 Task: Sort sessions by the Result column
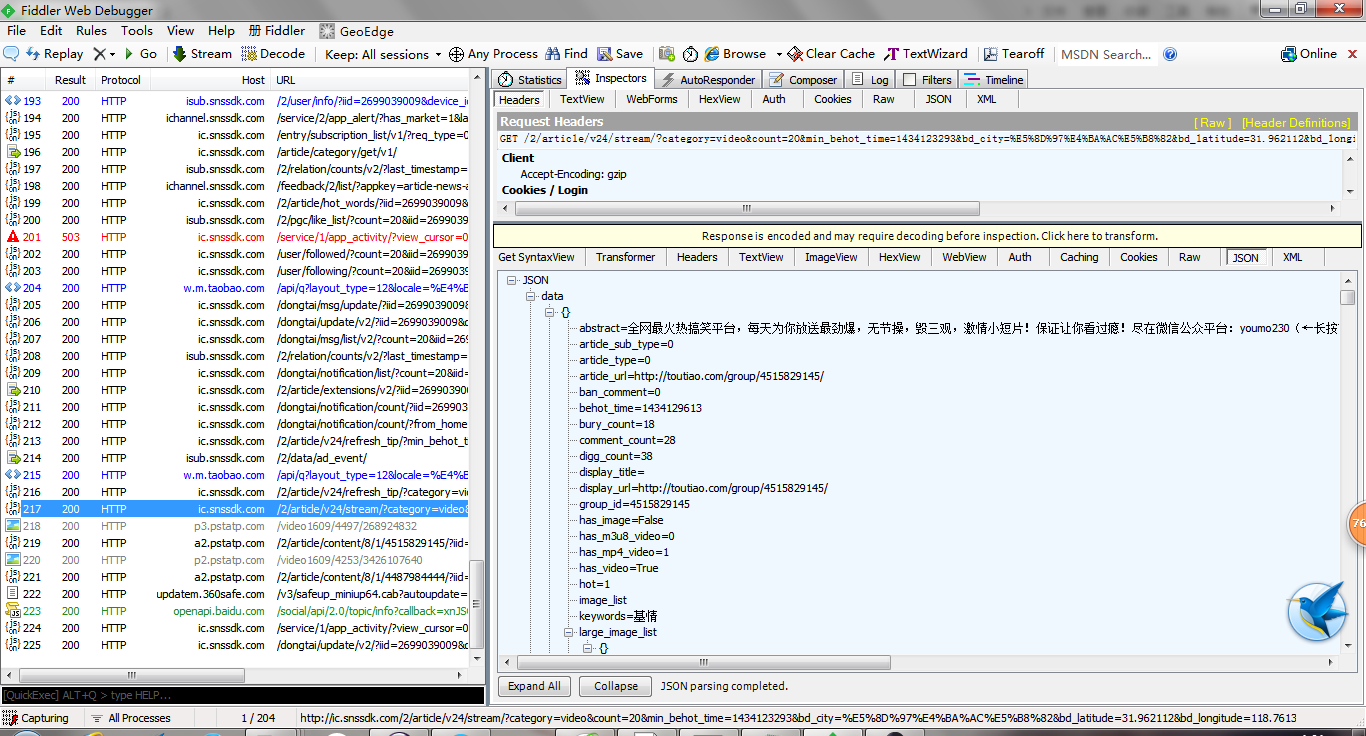(71, 80)
